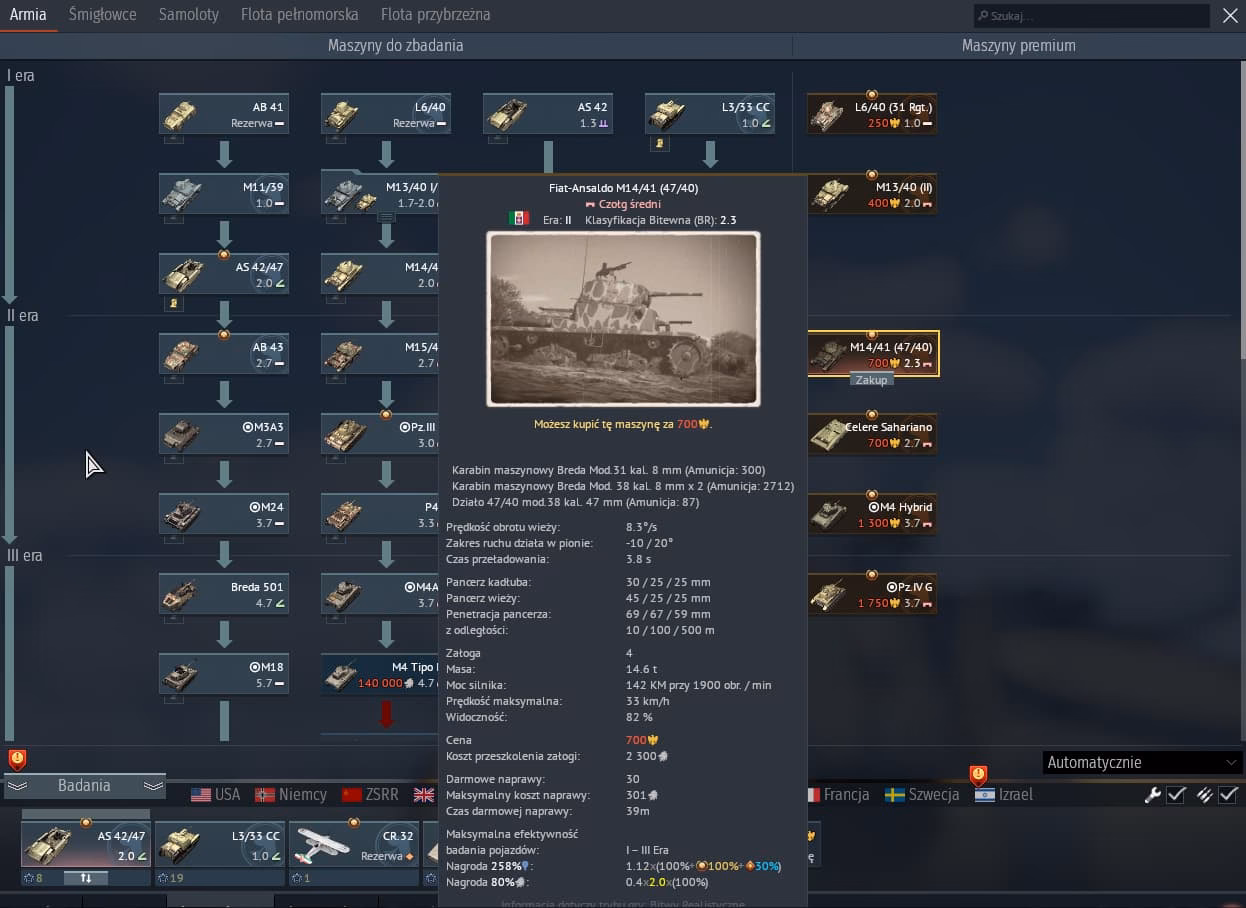Close the research tree window
Image resolution: width=1246 pixels, height=908 pixels.
tap(1230, 15)
